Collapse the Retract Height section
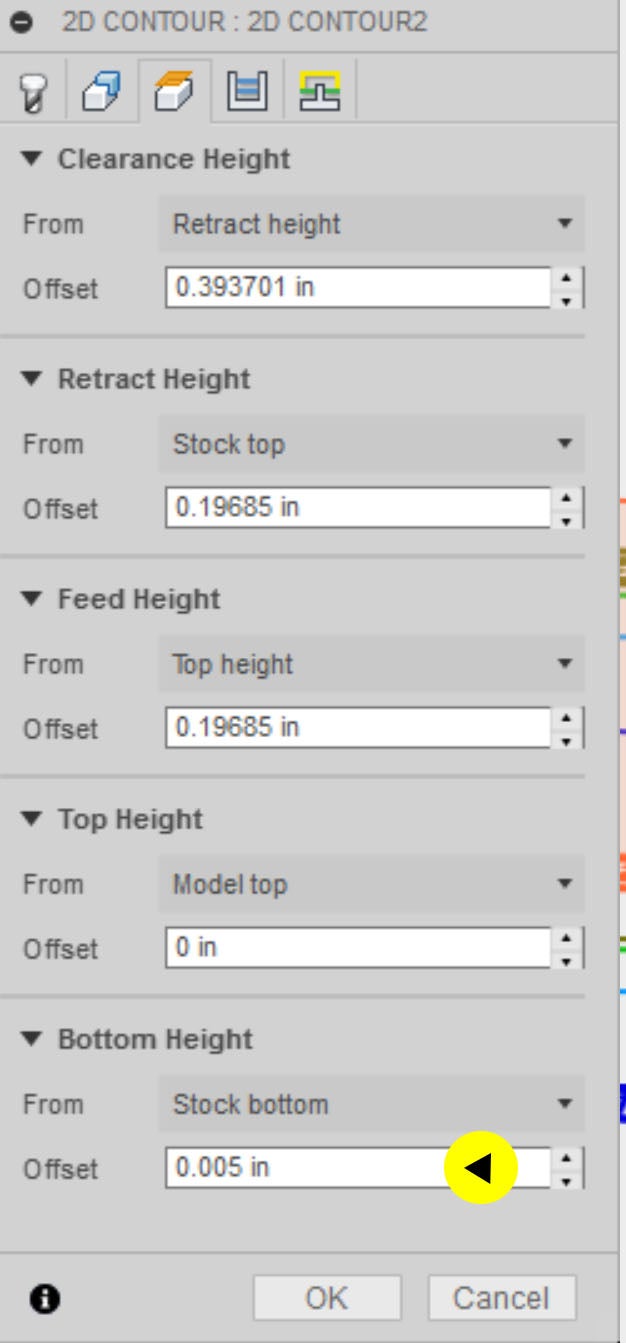This screenshot has width=626, height=1343. pyautogui.click(x=33, y=379)
